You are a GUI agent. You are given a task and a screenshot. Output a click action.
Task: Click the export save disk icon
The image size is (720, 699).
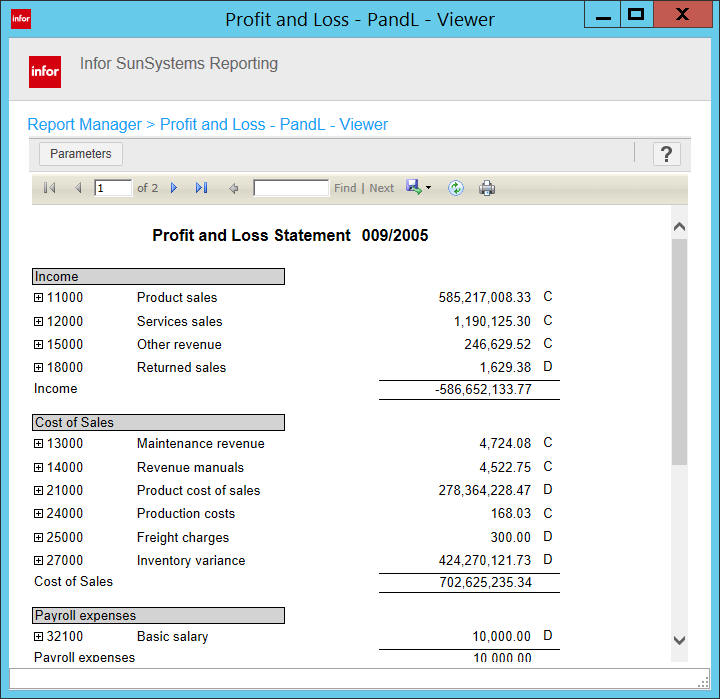click(414, 187)
